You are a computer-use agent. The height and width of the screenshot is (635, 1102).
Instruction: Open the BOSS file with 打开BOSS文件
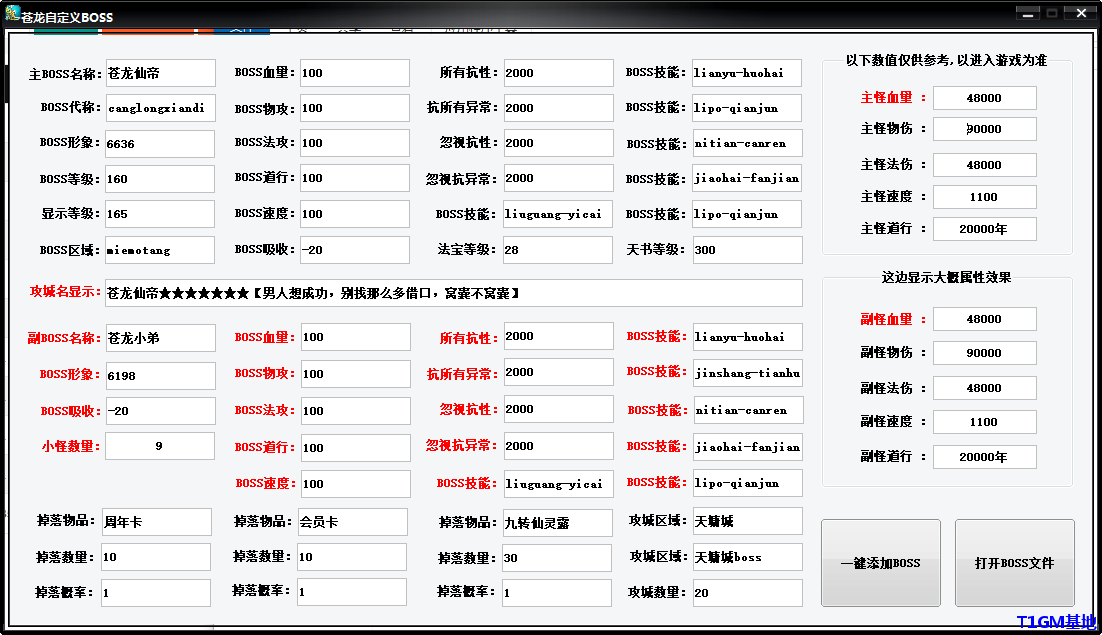click(x=1014, y=563)
